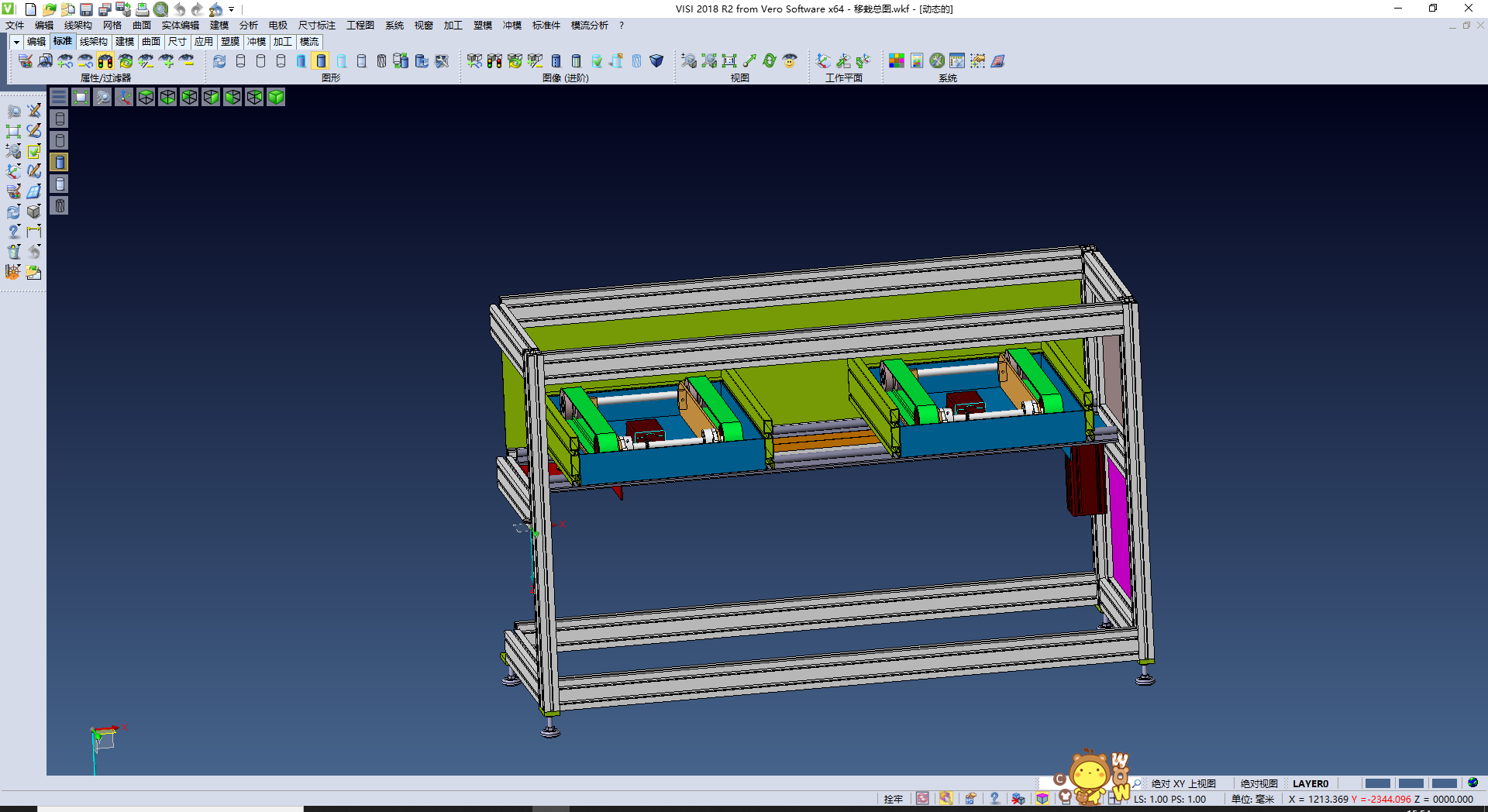This screenshot has width=1488, height=812.
Task: Open the LAYER0 layer selector
Action: 1310,783
